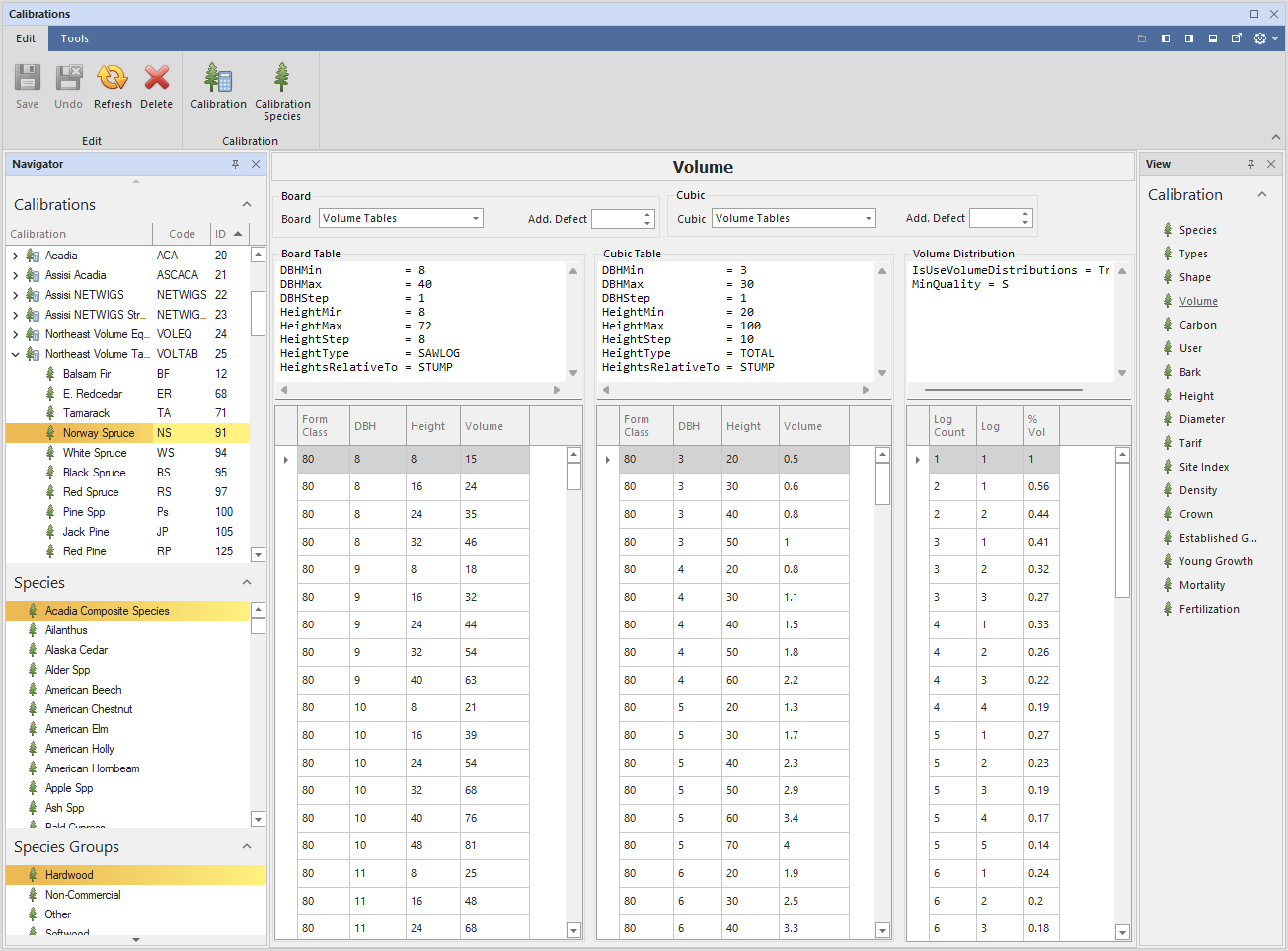Click the Species view tree icon
This screenshot has height=951, width=1288.
pyautogui.click(x=1168, y=230)
